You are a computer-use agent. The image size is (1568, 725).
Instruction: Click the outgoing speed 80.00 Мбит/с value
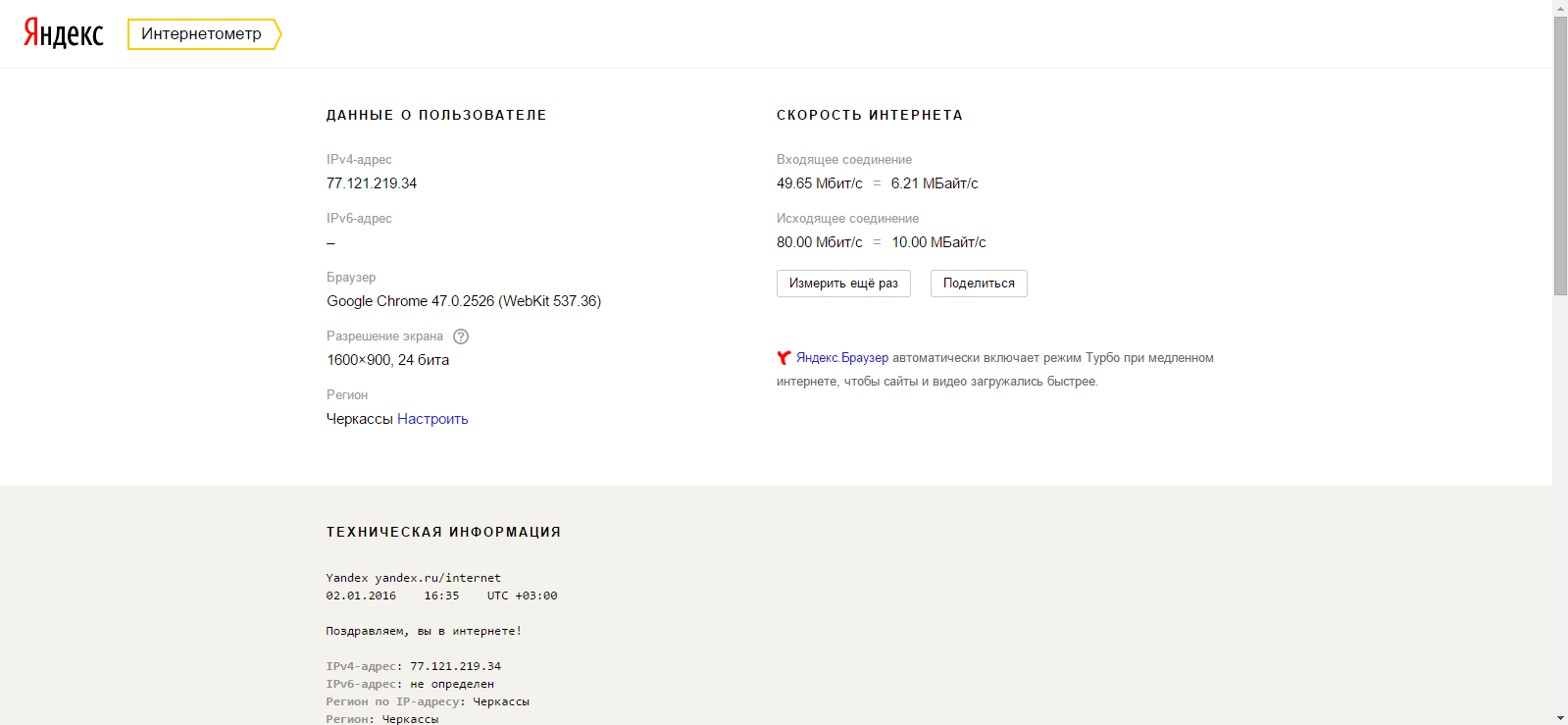click(820, 242)
